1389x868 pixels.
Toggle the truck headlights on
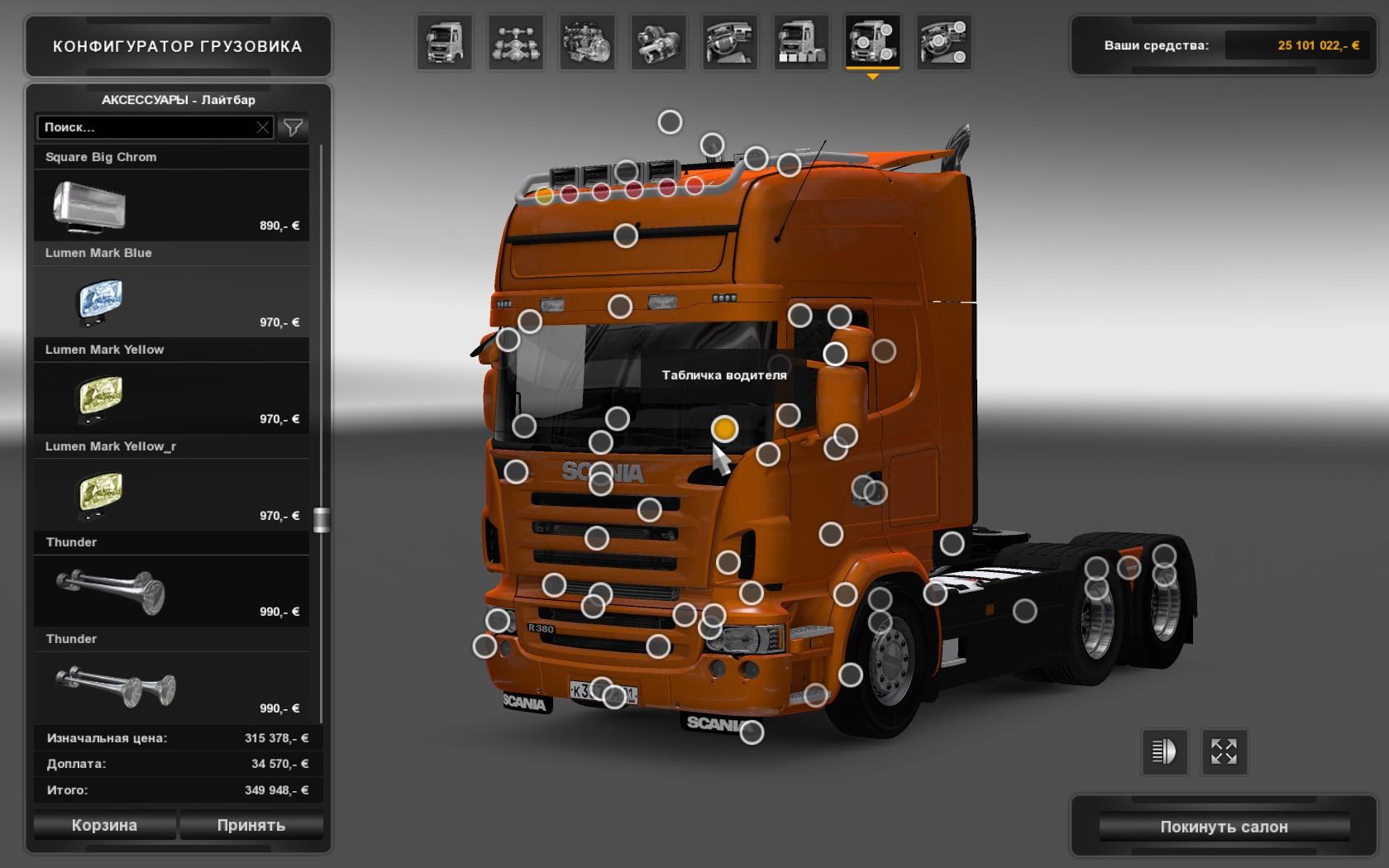point(1164,751)
